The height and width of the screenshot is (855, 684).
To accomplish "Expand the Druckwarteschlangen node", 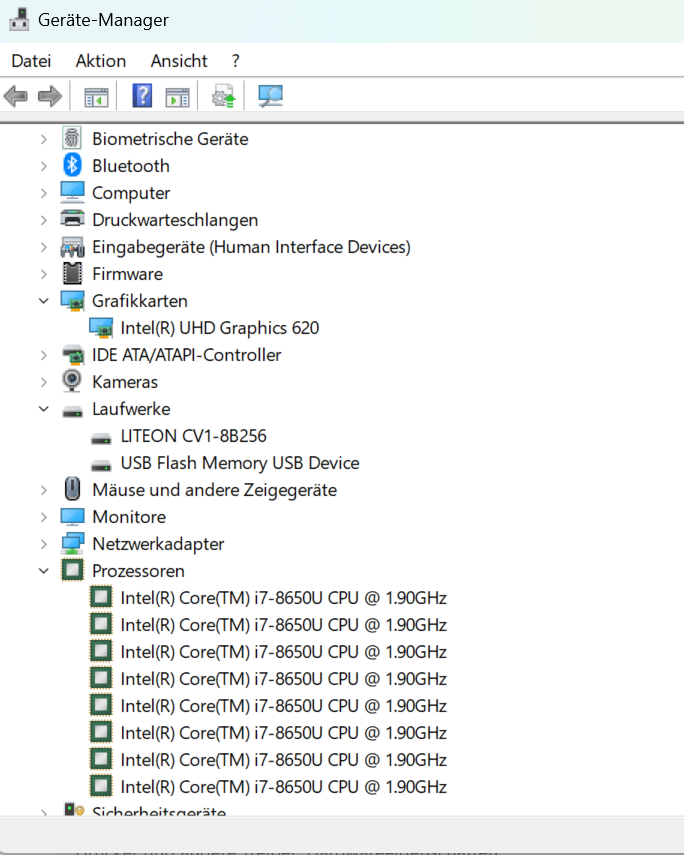I will coord(44,220).
